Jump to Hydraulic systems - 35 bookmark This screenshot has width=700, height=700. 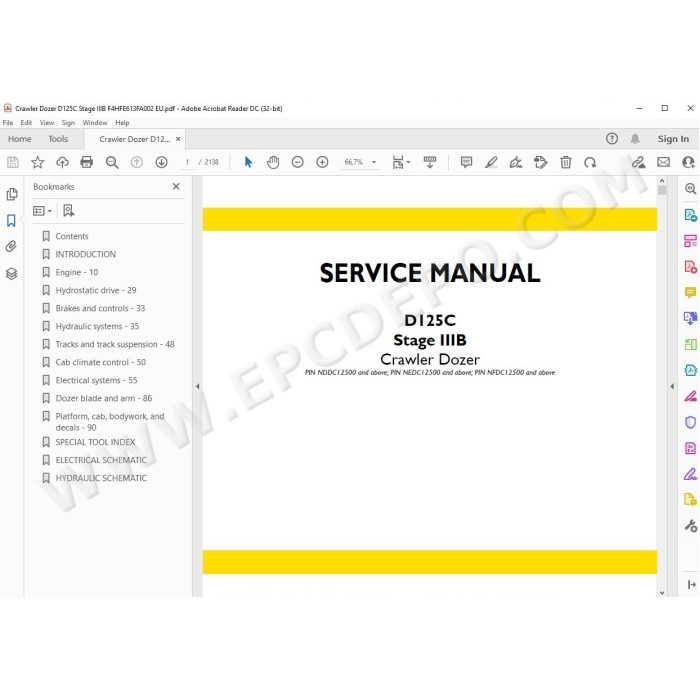pyautogui.click(x=97, y=326)
